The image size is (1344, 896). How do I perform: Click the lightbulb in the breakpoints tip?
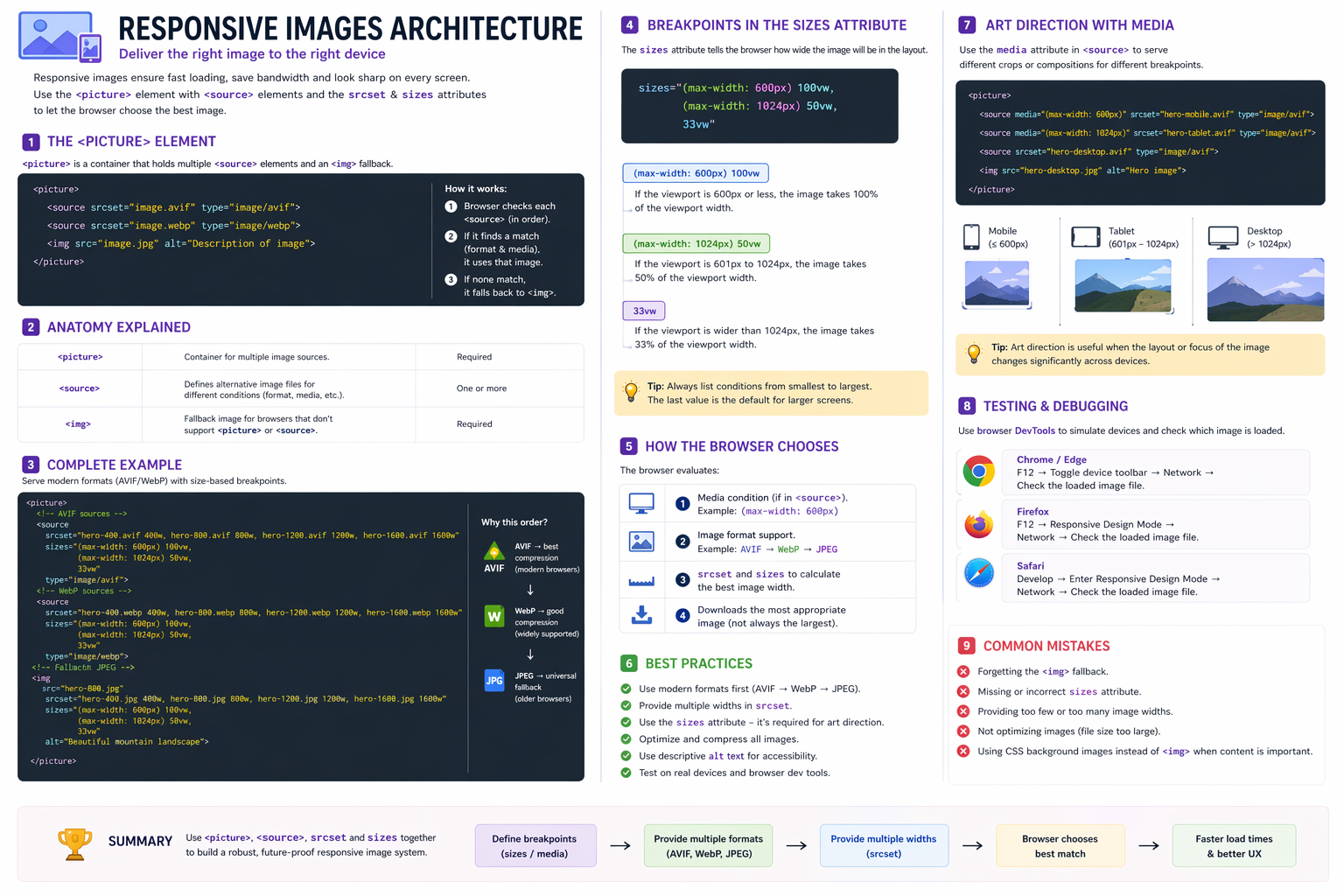(x=631, y=392)
